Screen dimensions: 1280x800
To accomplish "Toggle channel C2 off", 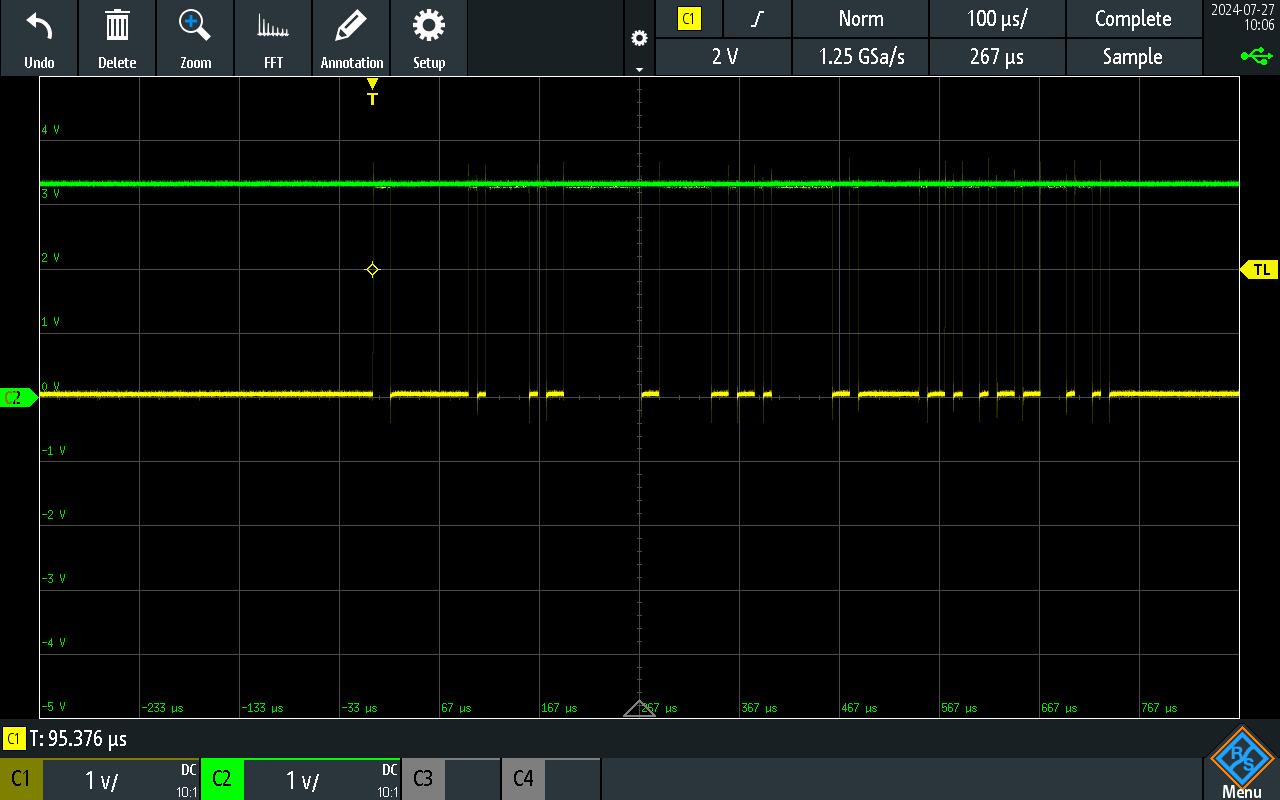I will pos(222,778).
